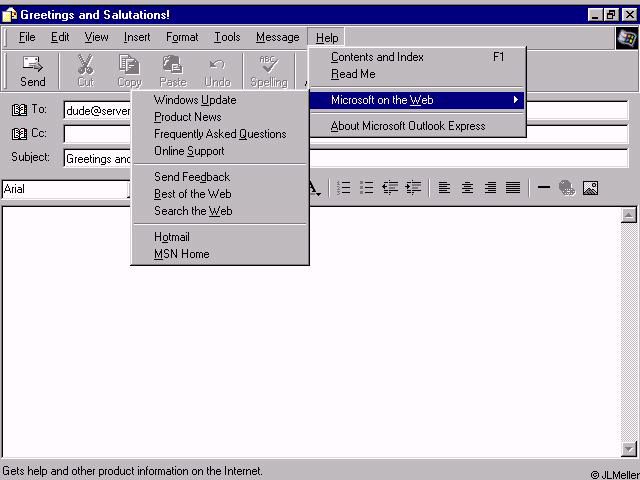Insert a horizontal line

click(544, 188)
